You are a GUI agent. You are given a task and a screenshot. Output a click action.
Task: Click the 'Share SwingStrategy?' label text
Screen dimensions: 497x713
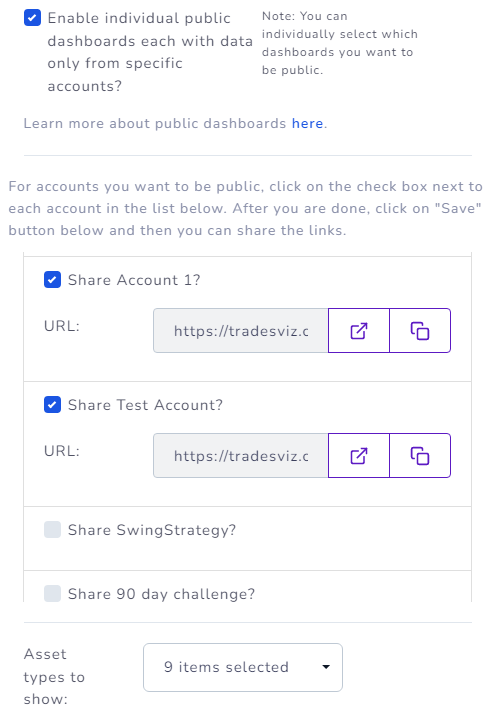pos(152,530)
